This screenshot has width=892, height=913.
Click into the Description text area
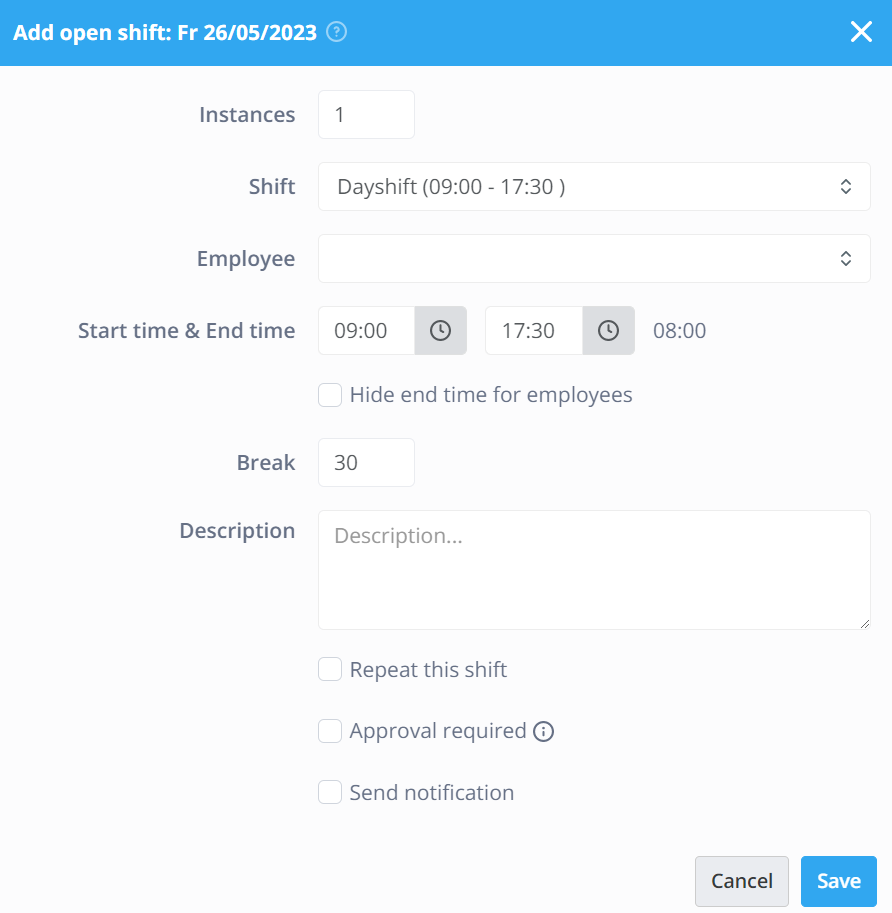tap(594, 570)
